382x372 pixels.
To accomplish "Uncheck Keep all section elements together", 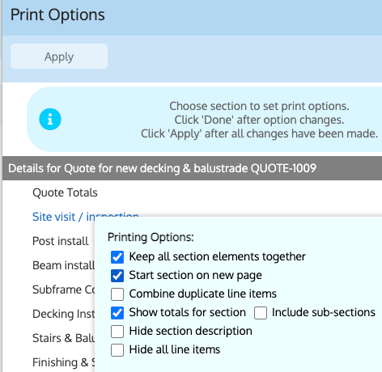I will click(x=117, y=257).
